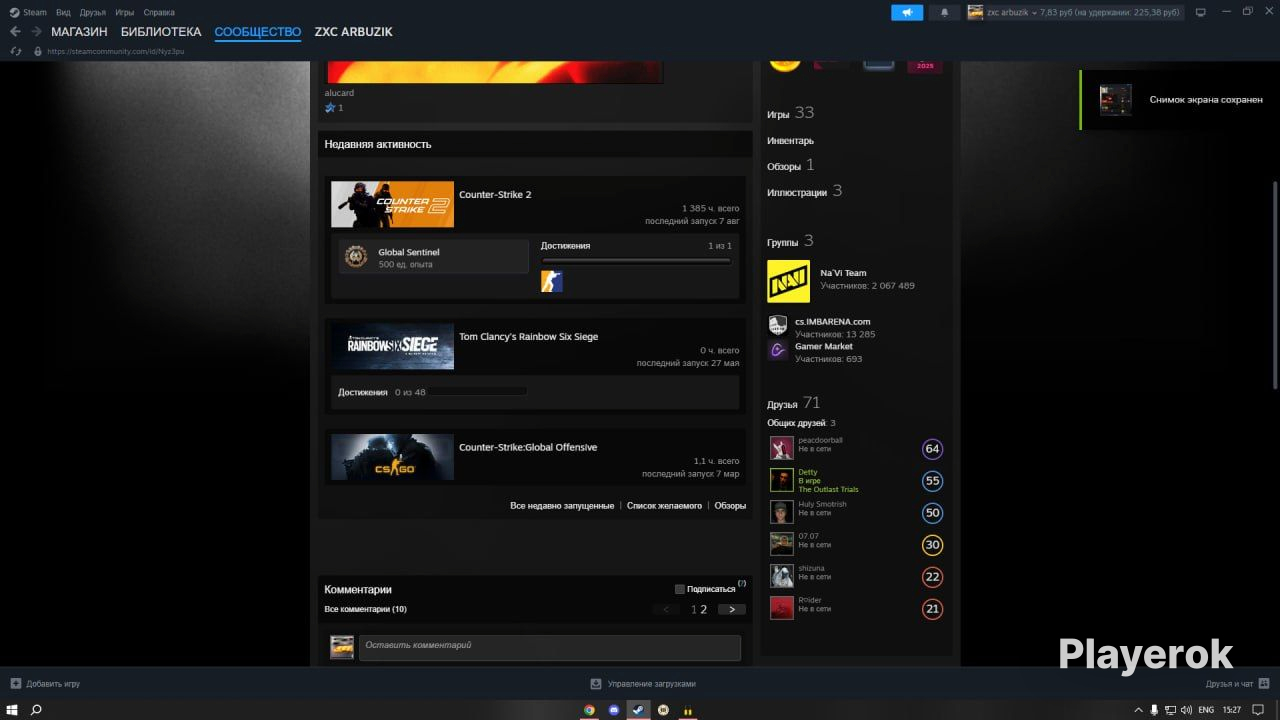
Task: Open Counter-Strike 2 game banner
Action: pyautogui.click(x=392, y=204)
